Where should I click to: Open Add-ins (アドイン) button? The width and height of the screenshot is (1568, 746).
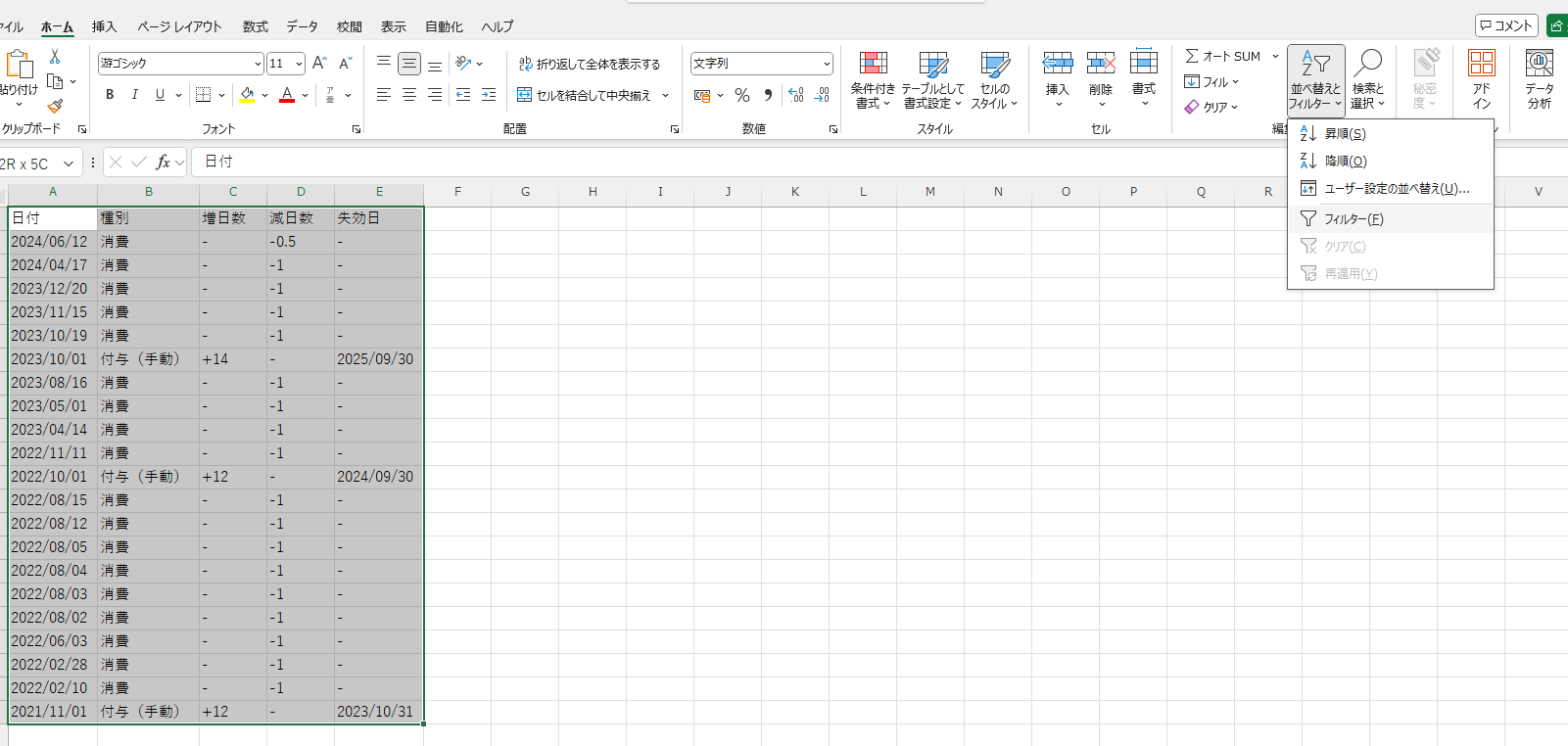coord(1482,80)
